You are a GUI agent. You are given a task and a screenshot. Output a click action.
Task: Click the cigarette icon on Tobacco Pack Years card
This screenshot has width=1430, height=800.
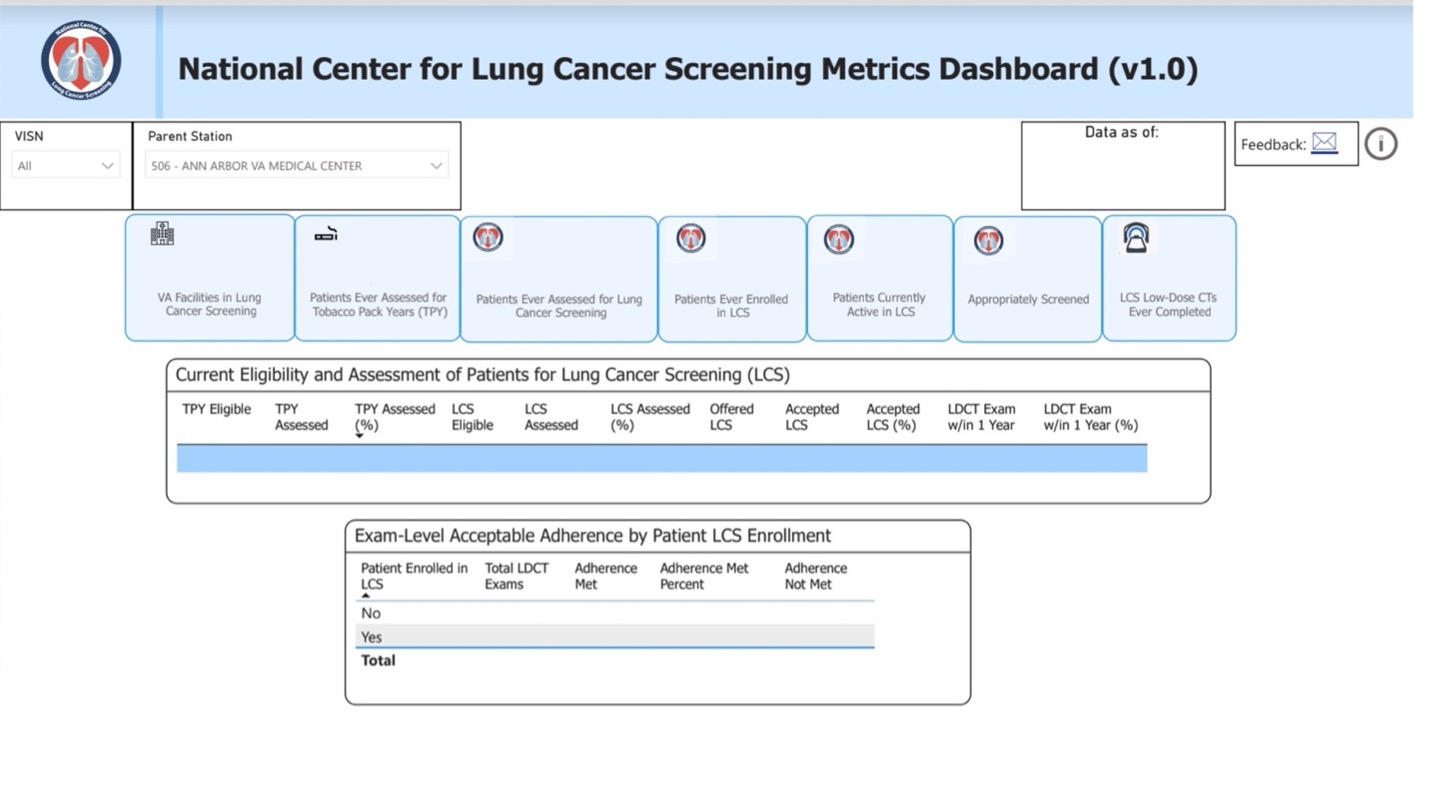point(326,235)
